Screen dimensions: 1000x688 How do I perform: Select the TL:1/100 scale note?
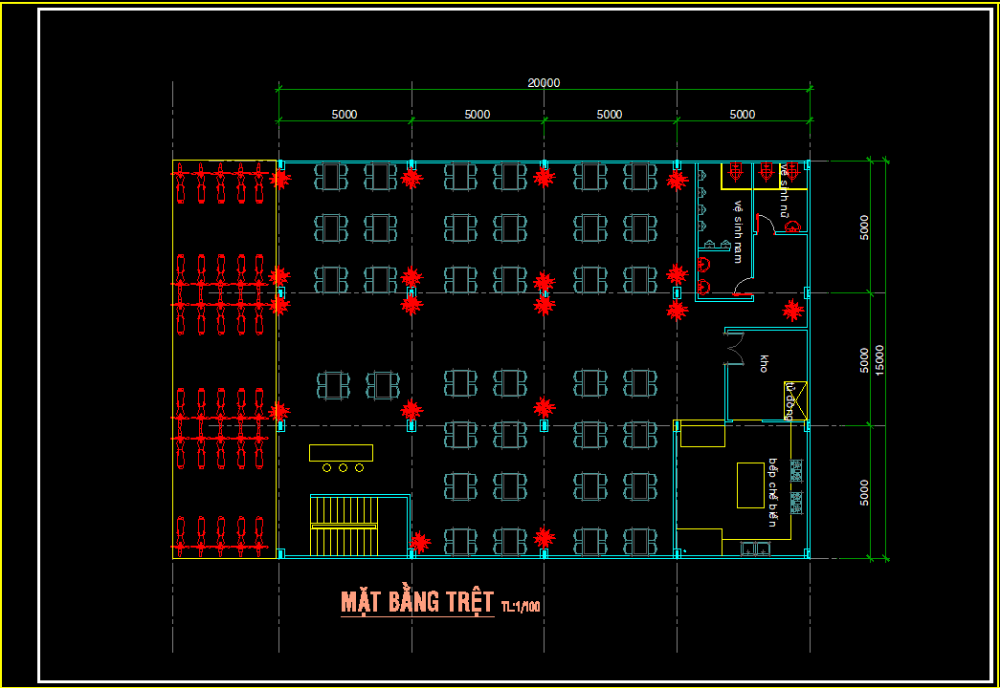(521, 606)
